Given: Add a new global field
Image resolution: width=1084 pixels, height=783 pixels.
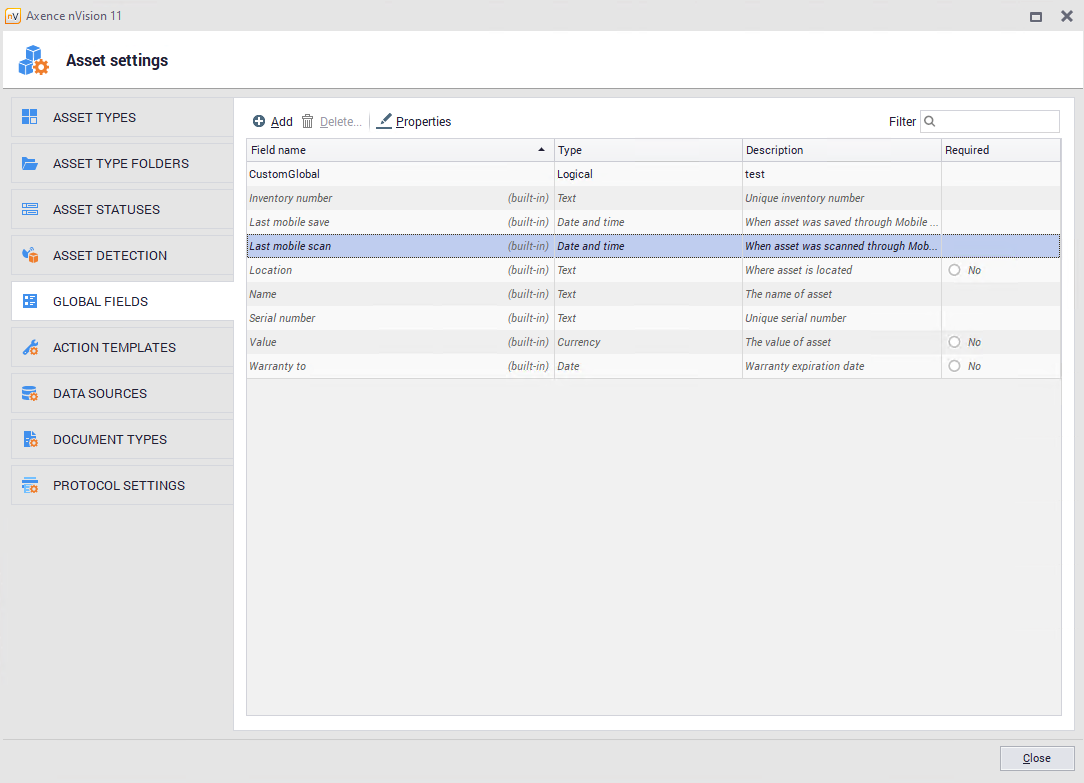Looking at the screenshot, I should [272, 121].
